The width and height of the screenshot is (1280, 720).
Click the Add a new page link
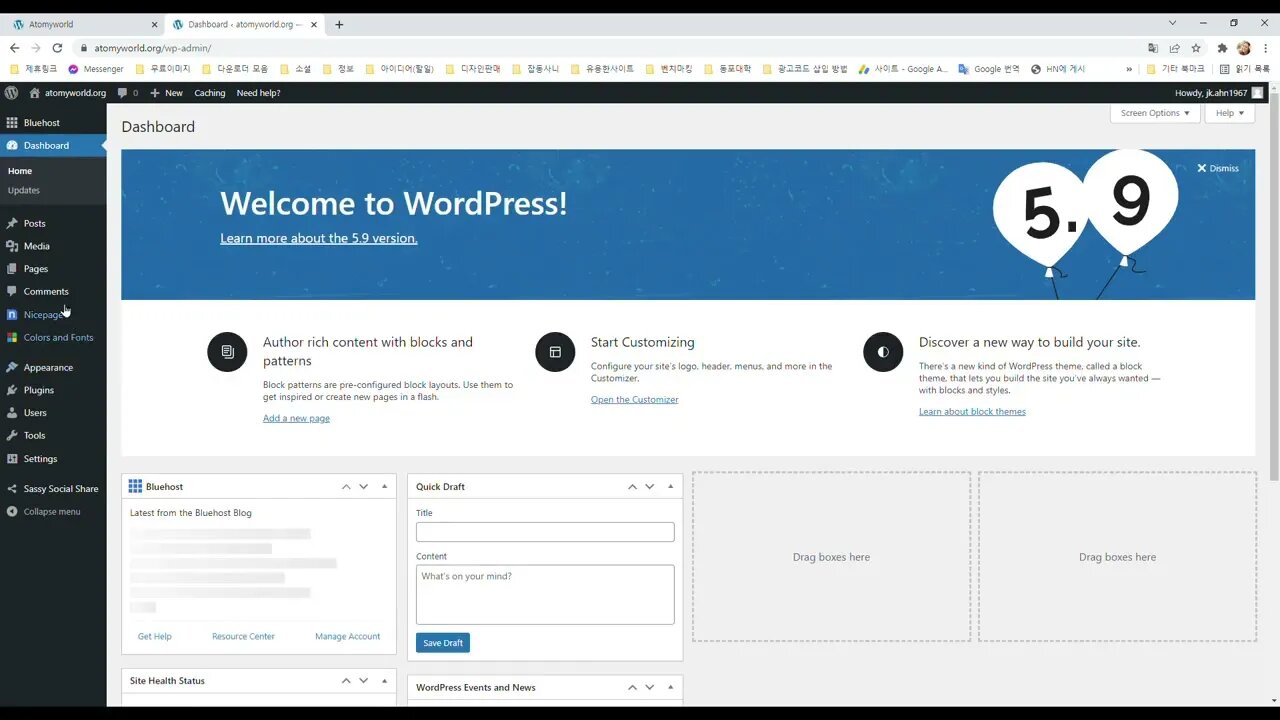[296, 418]
